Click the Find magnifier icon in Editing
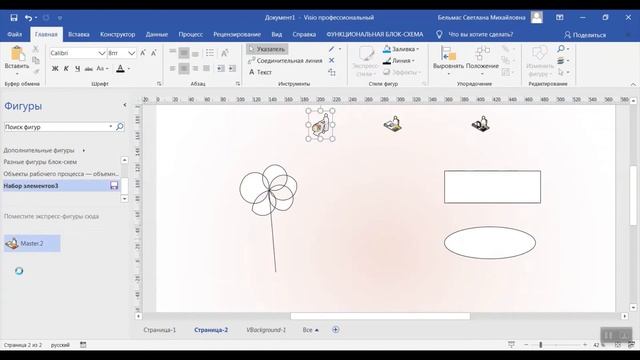 coord(562,49)
